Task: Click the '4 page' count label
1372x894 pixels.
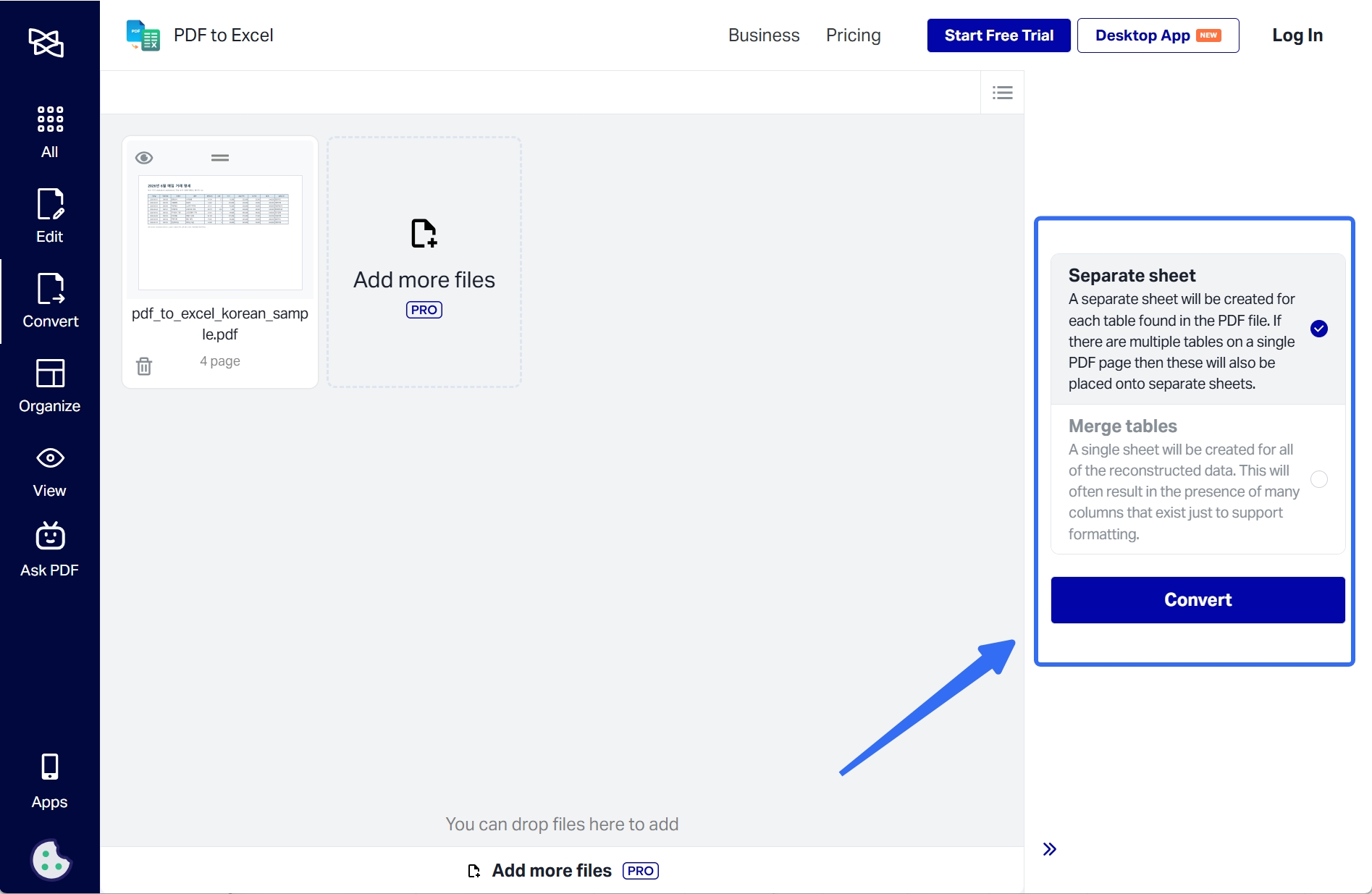Action: point(220,361)
